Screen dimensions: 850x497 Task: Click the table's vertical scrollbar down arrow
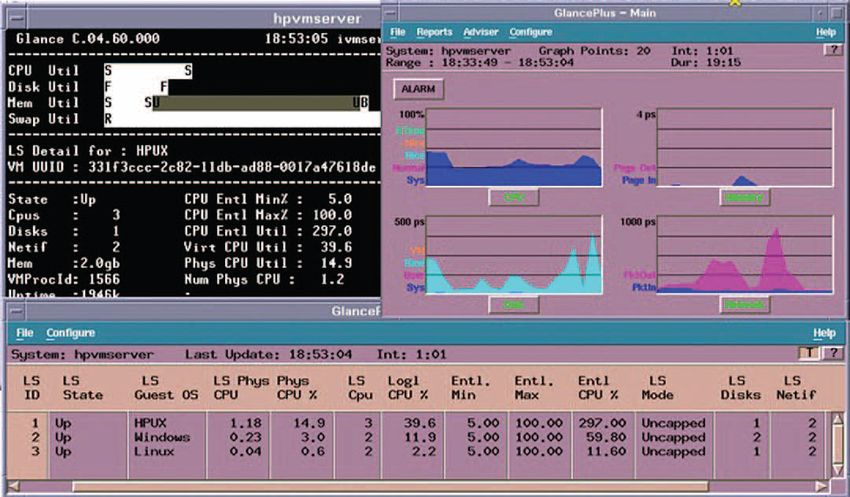pos(837,469)
